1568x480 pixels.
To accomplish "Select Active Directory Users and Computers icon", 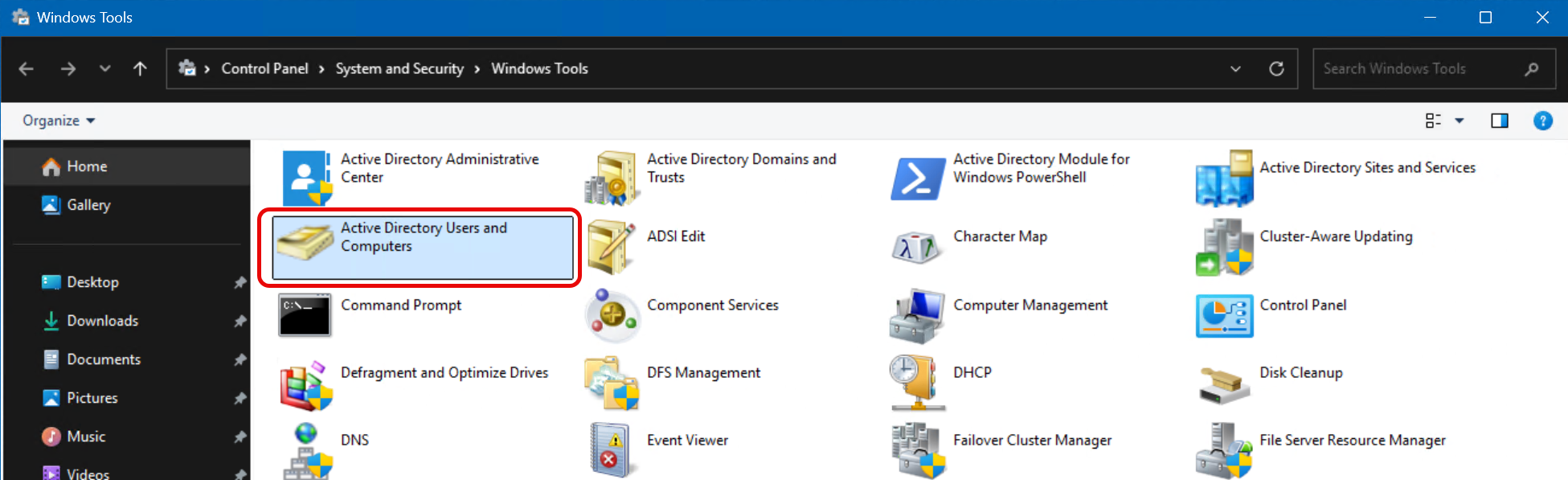I will [305, 242].
